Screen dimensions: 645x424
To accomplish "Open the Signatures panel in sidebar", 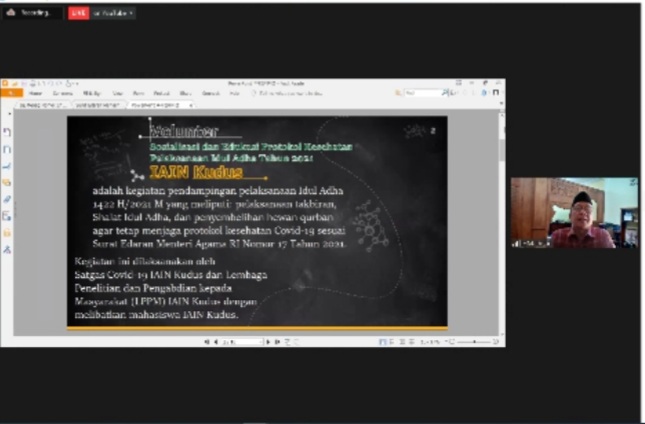I will 7,249.
